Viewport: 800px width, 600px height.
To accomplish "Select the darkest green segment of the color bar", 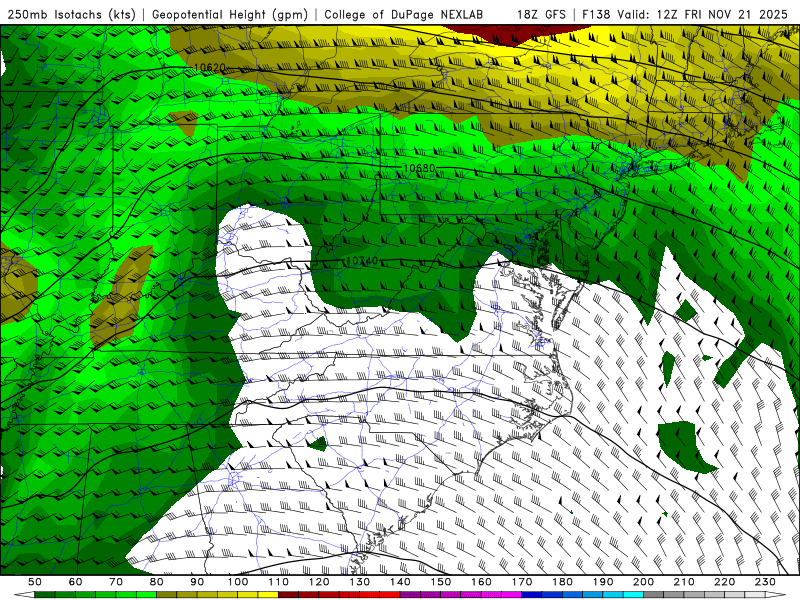I will coord(45,595).
